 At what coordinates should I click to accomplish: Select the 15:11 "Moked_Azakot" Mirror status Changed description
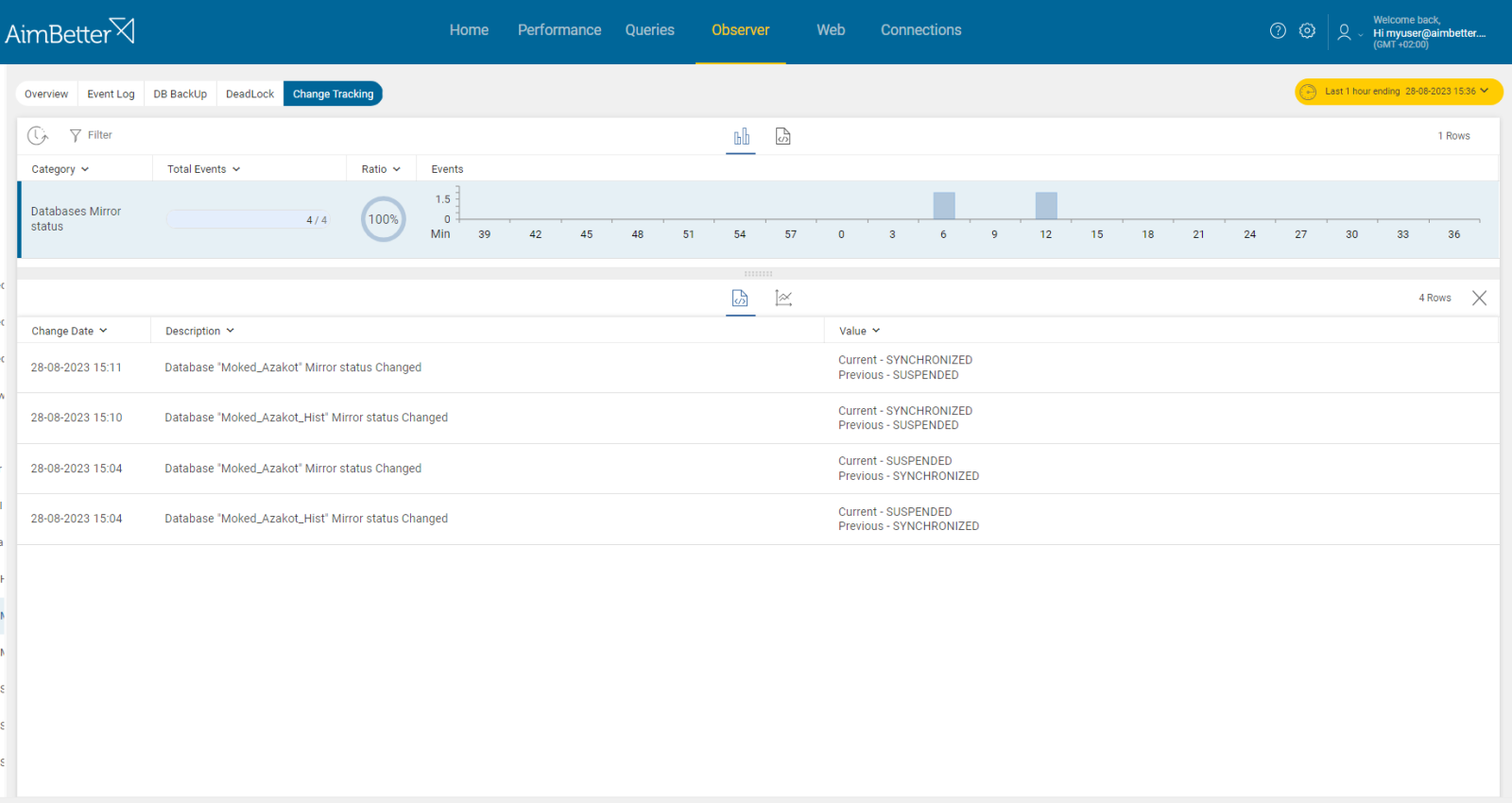tap(293, 368)
